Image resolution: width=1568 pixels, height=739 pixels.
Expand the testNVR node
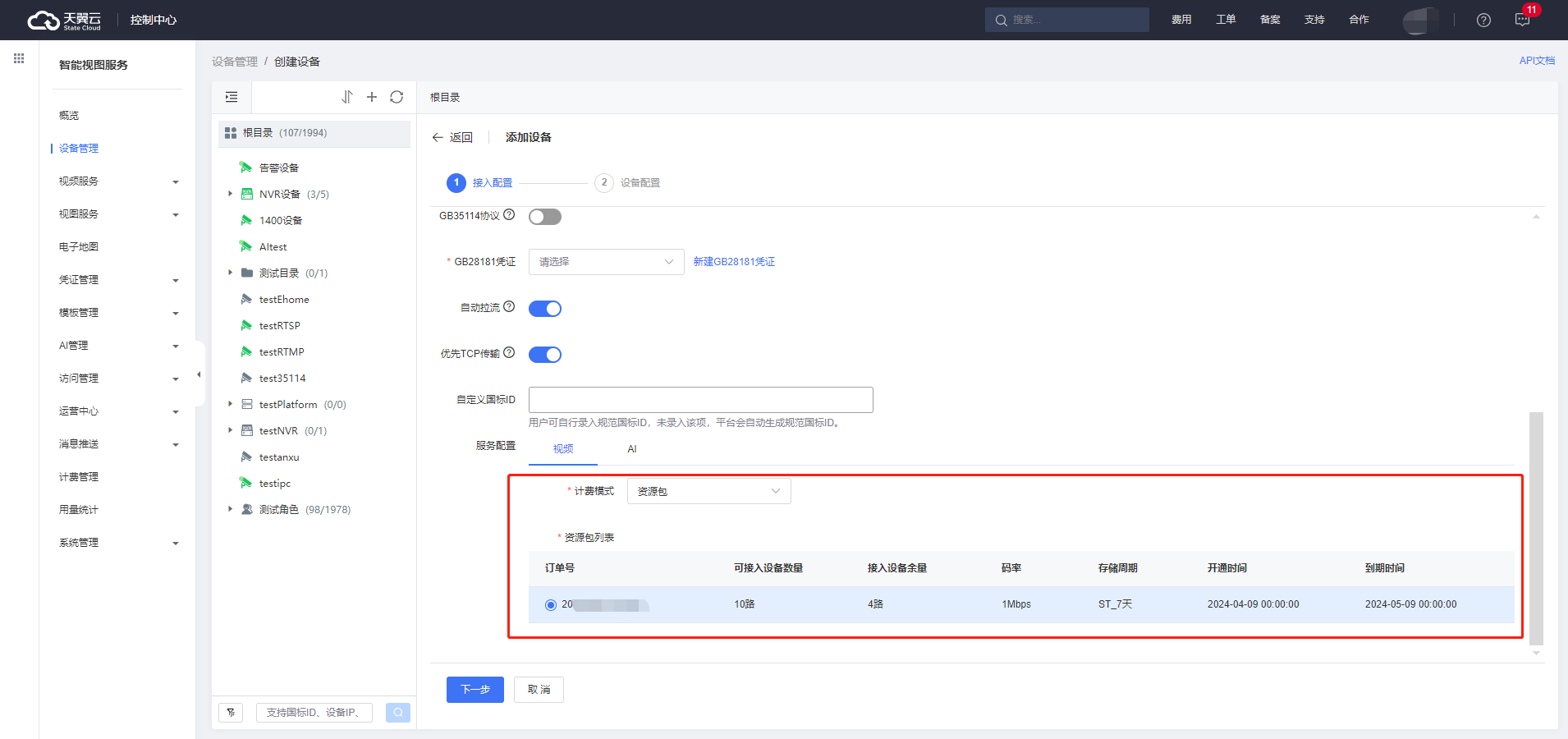click(230, 430)
